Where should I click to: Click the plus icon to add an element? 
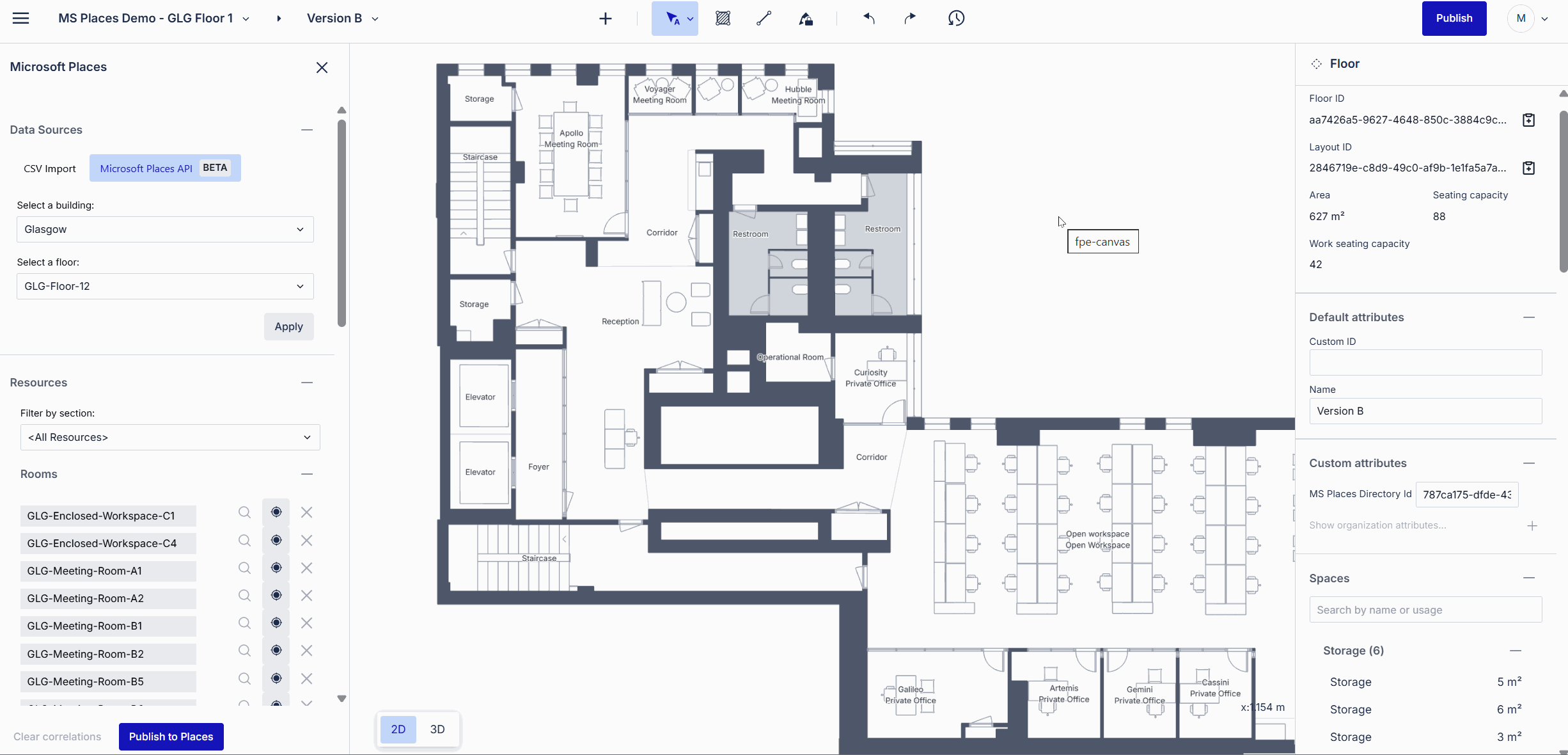[605, 18]
